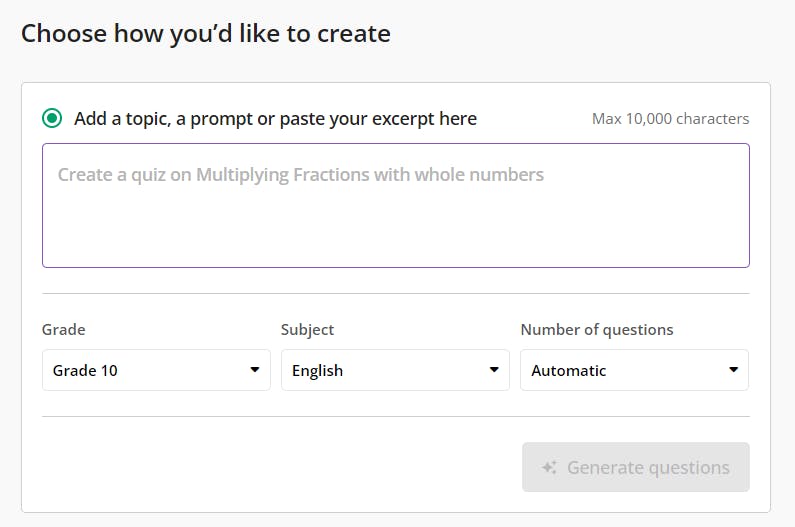Click the Grade field label

(63, 330)
